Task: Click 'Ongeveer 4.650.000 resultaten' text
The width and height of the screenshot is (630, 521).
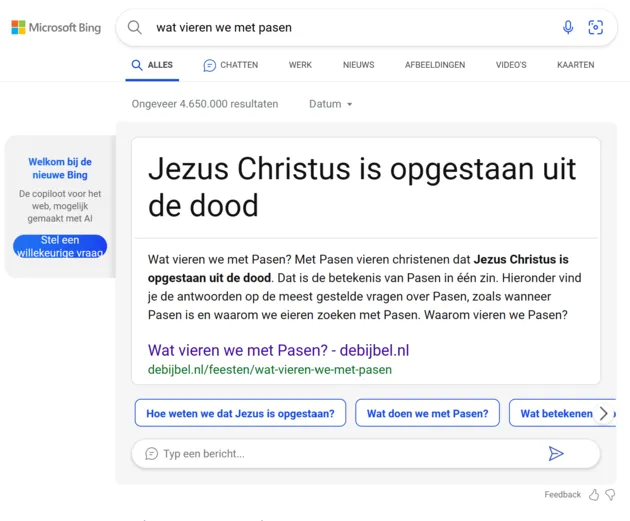Action: (x=205, y=104)
